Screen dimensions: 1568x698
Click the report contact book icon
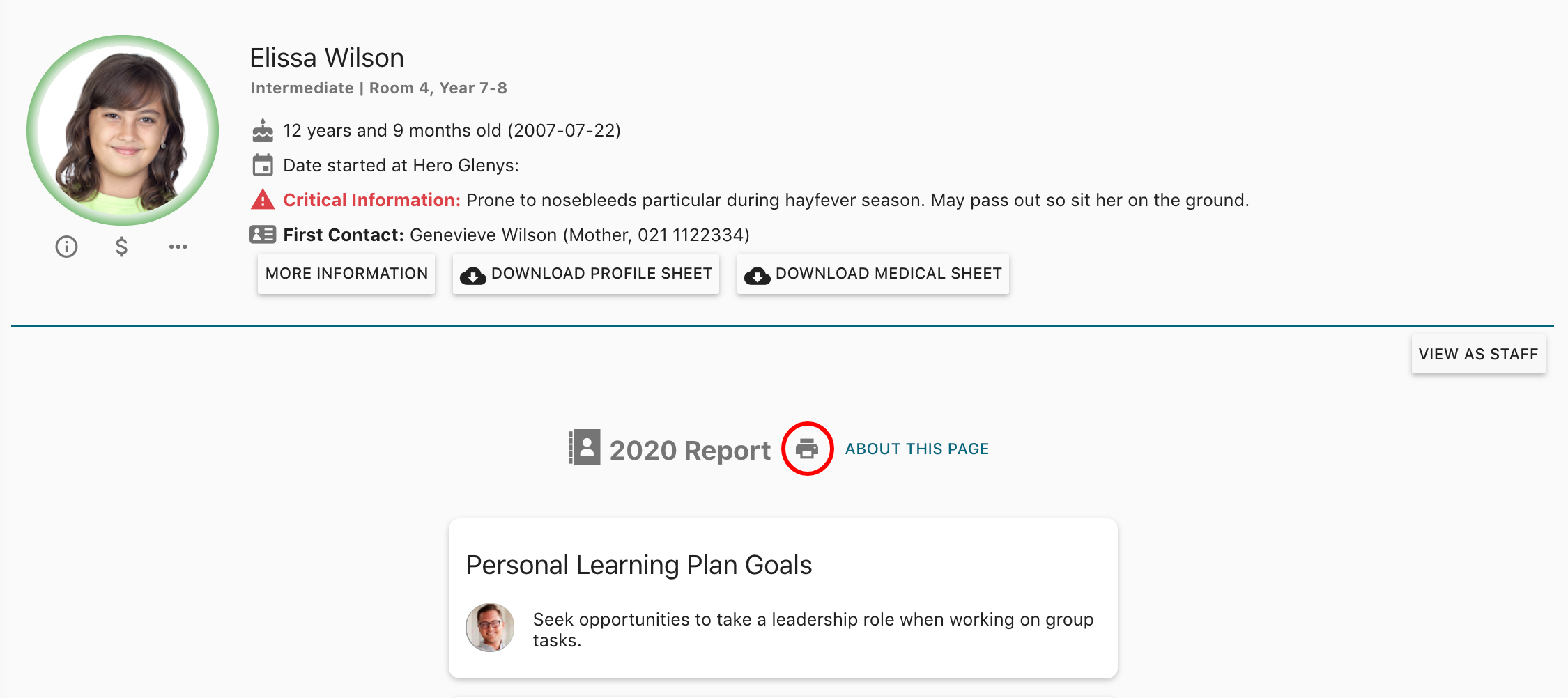click(584, 447)
